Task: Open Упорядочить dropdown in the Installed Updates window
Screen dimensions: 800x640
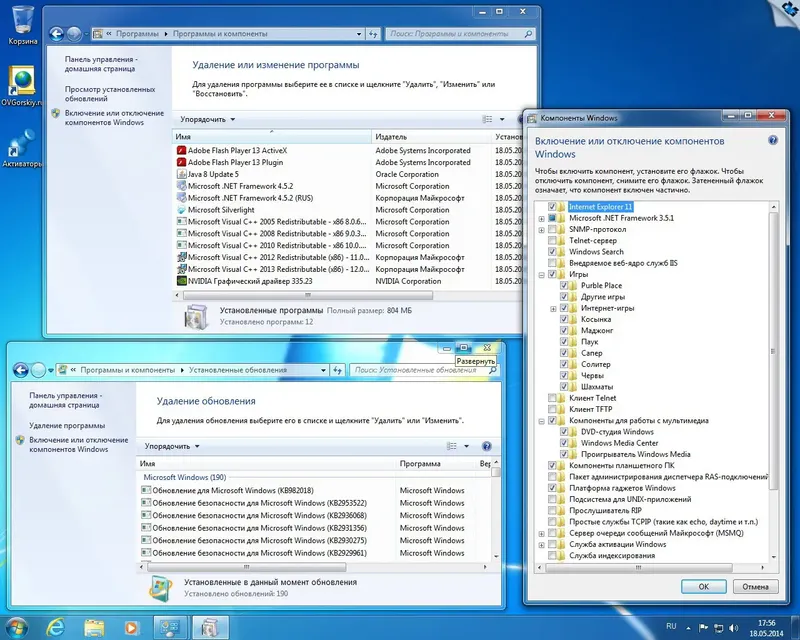Action: [172, 446]
